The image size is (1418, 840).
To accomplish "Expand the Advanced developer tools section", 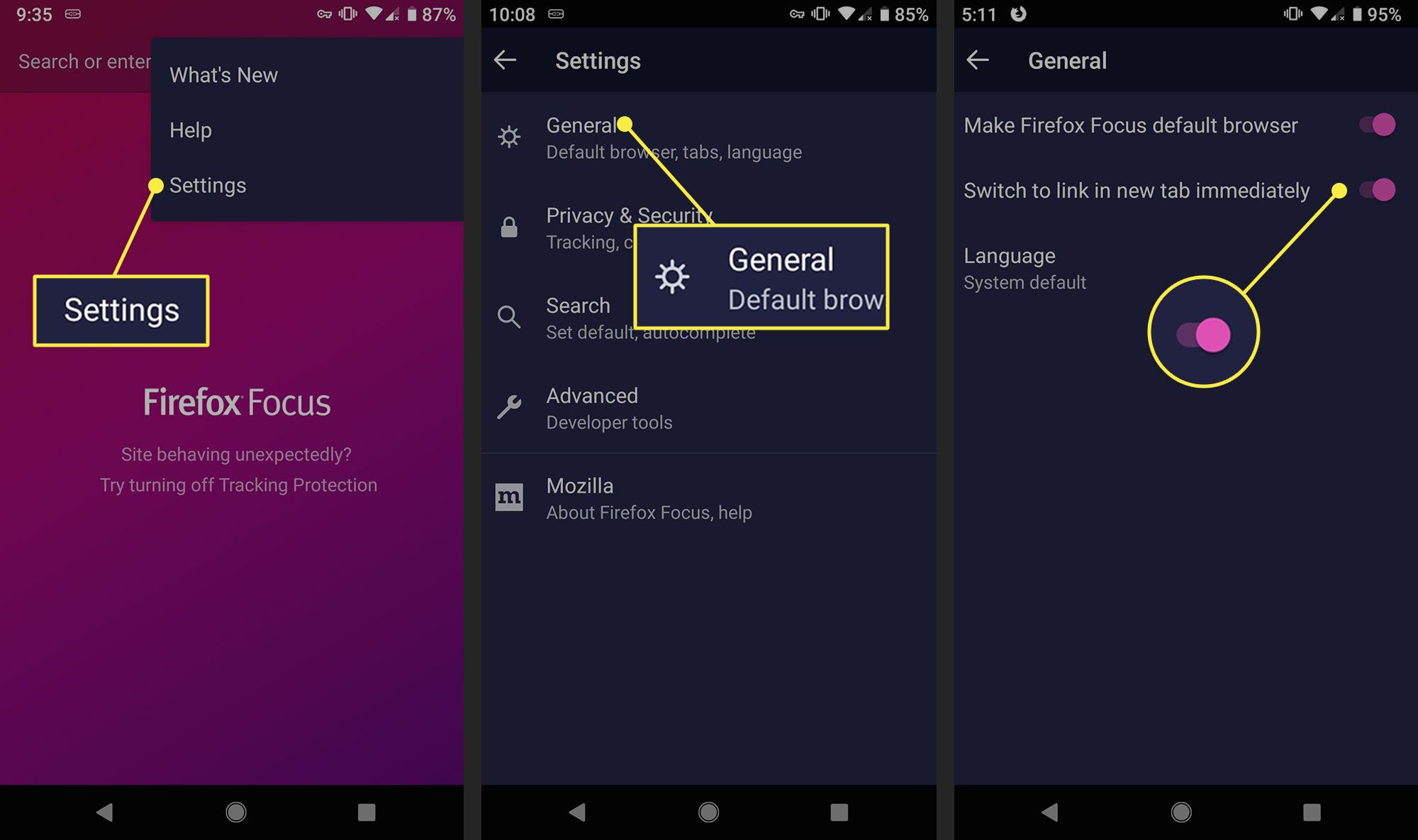I will coord(709,408).
